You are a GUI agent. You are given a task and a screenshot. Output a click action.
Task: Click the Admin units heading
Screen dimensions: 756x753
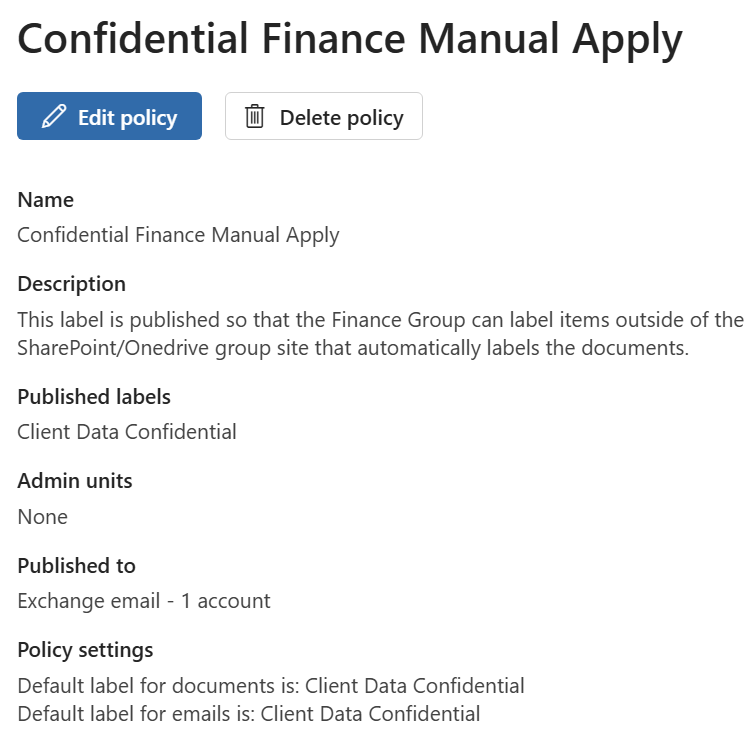[x=75, y=481]
